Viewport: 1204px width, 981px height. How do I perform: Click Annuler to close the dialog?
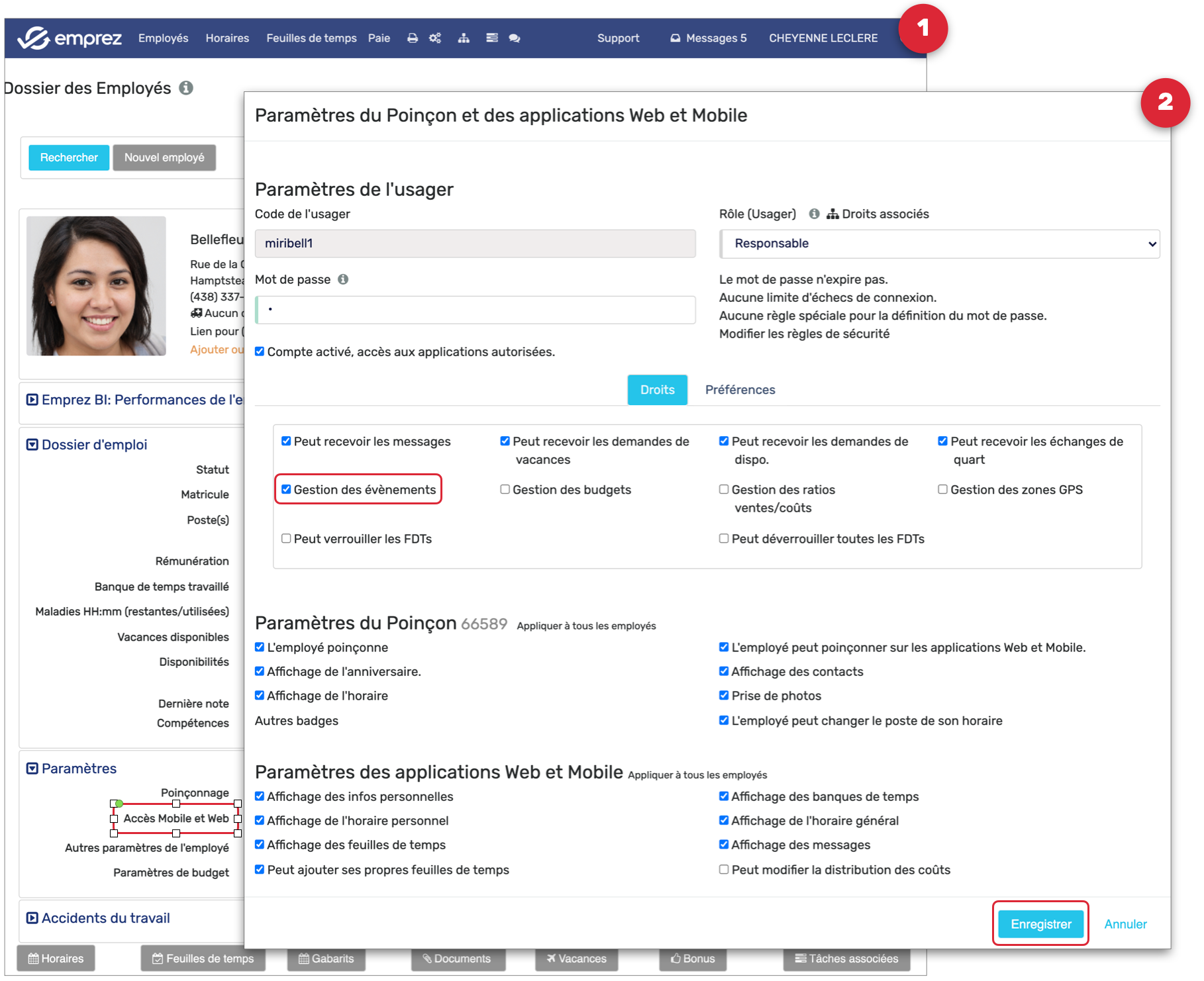point(1125,924)
